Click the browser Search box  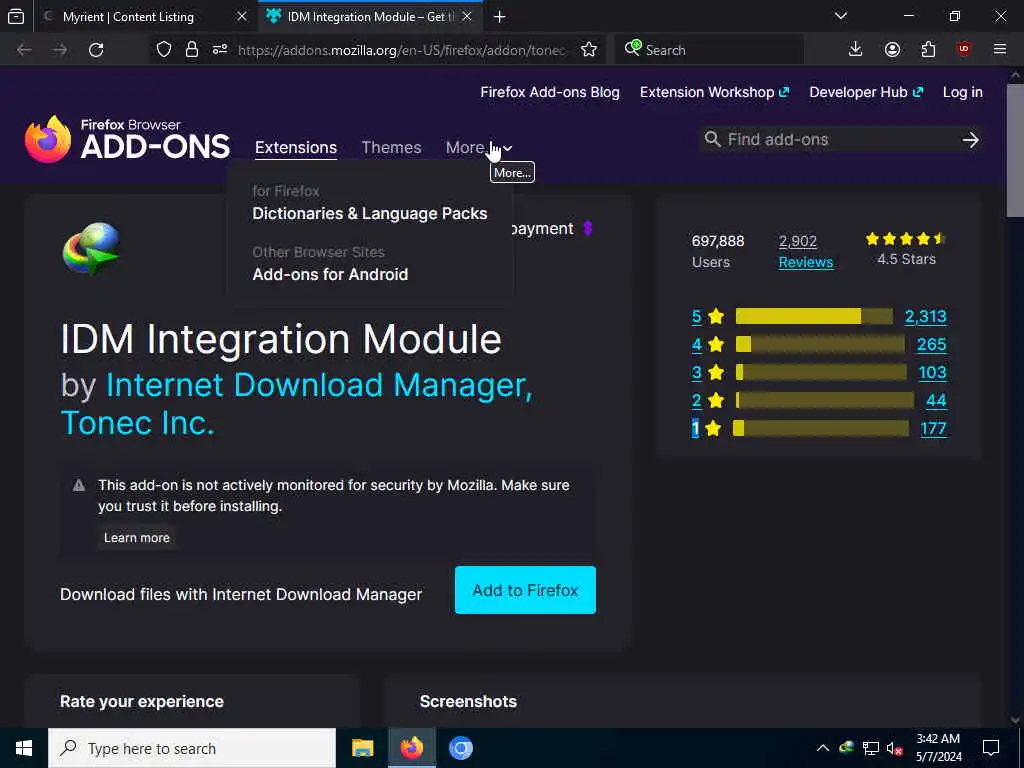pos(709,50)
